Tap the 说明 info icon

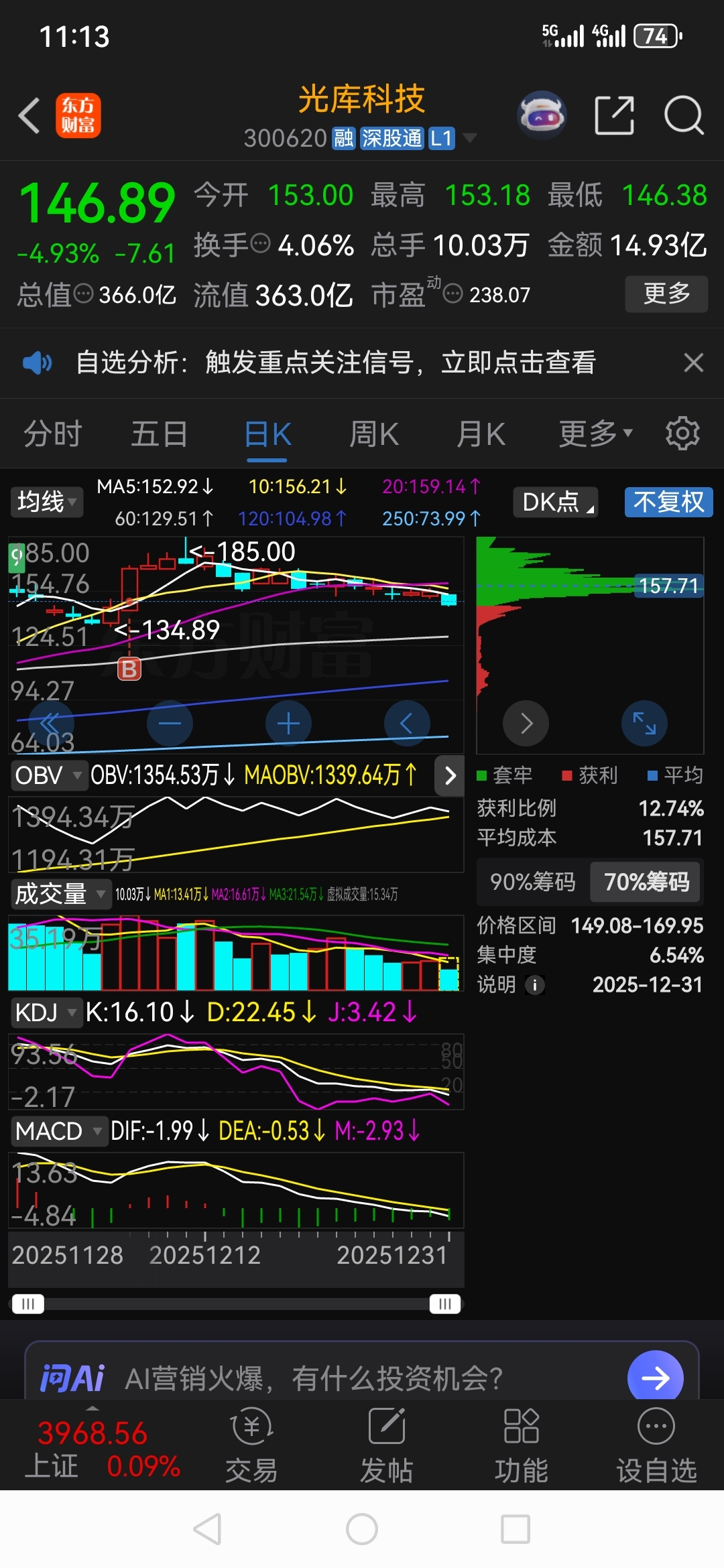[x=534, y=985]
